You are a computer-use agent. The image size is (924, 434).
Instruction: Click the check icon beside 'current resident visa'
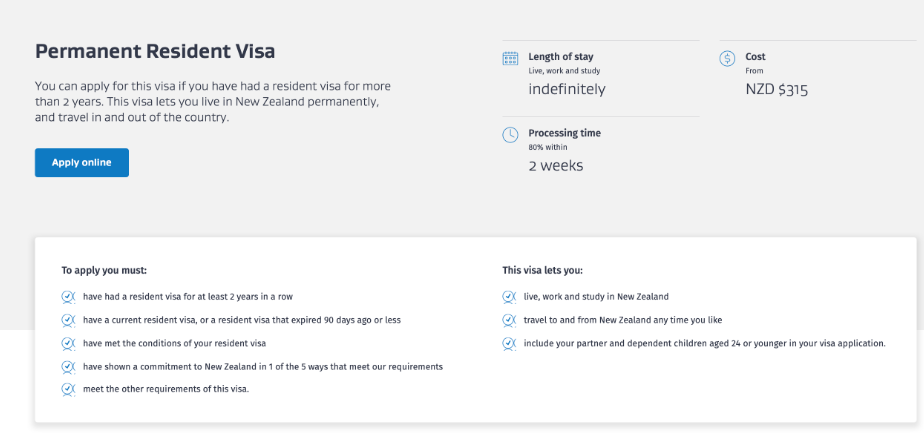(x=68, y=320)
